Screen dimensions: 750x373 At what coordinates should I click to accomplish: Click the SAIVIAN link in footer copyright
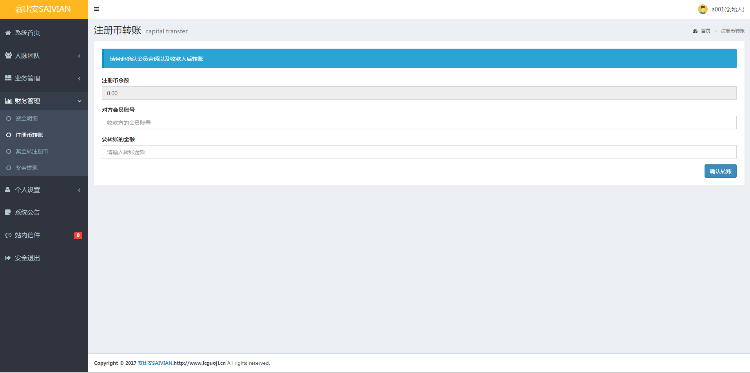154,363
